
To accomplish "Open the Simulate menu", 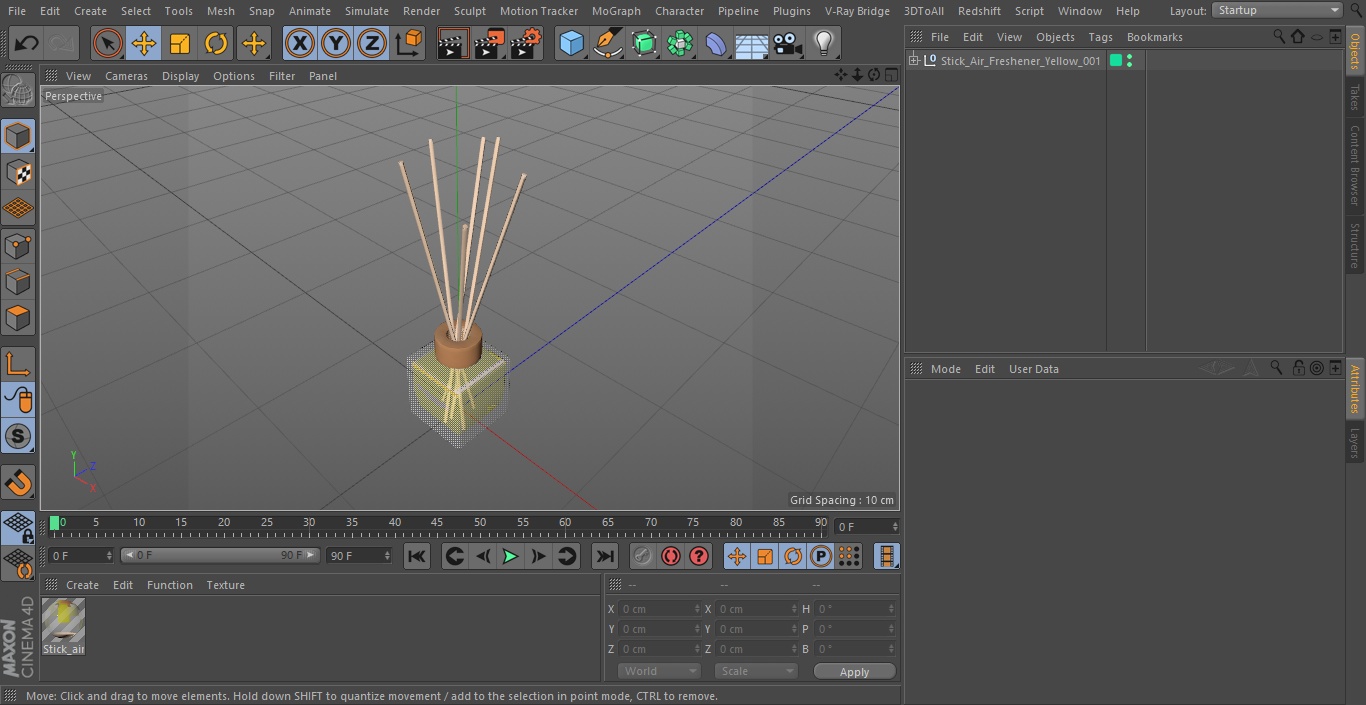I will (x=366, y=11).
